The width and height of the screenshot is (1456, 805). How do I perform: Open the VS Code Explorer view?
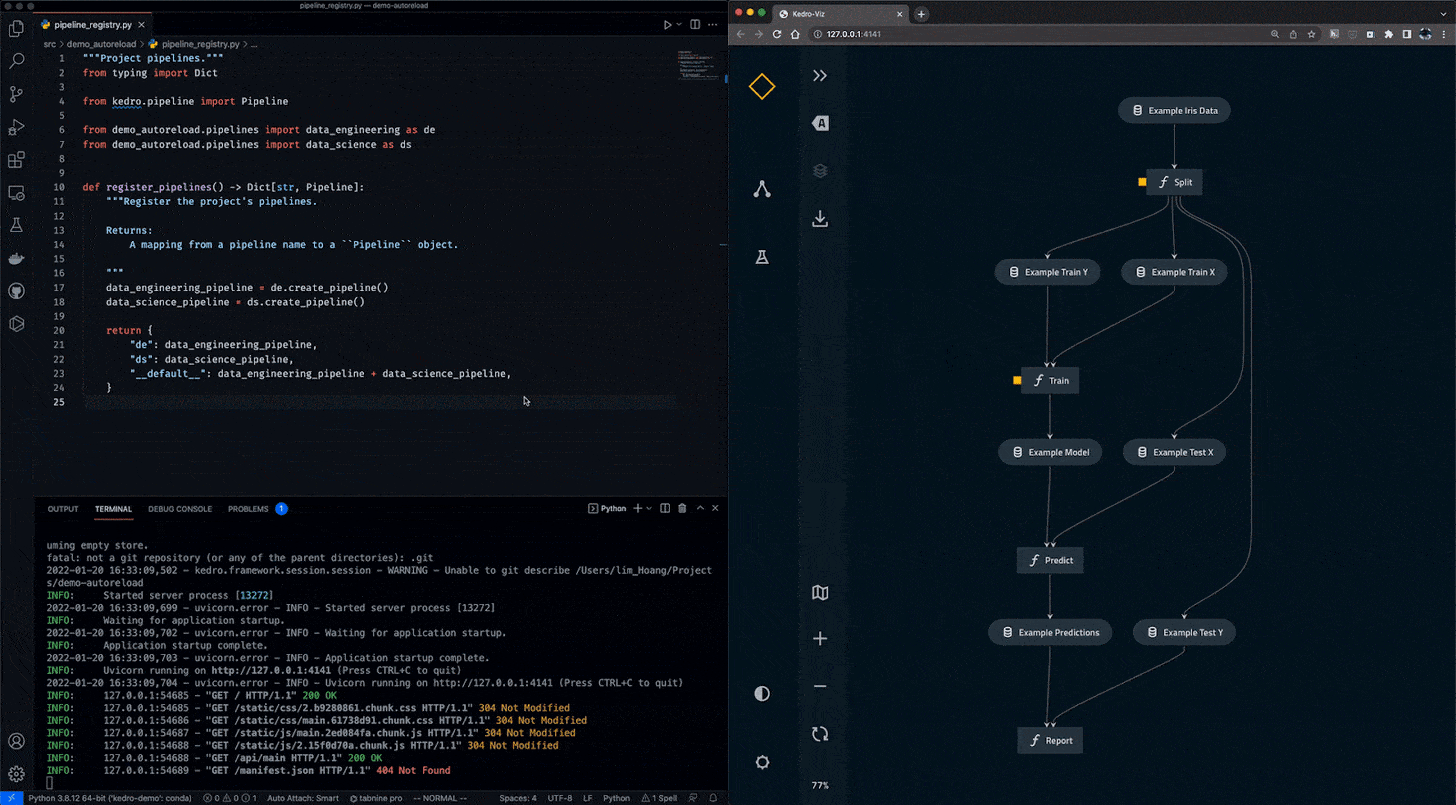click(x=16, y=29)
